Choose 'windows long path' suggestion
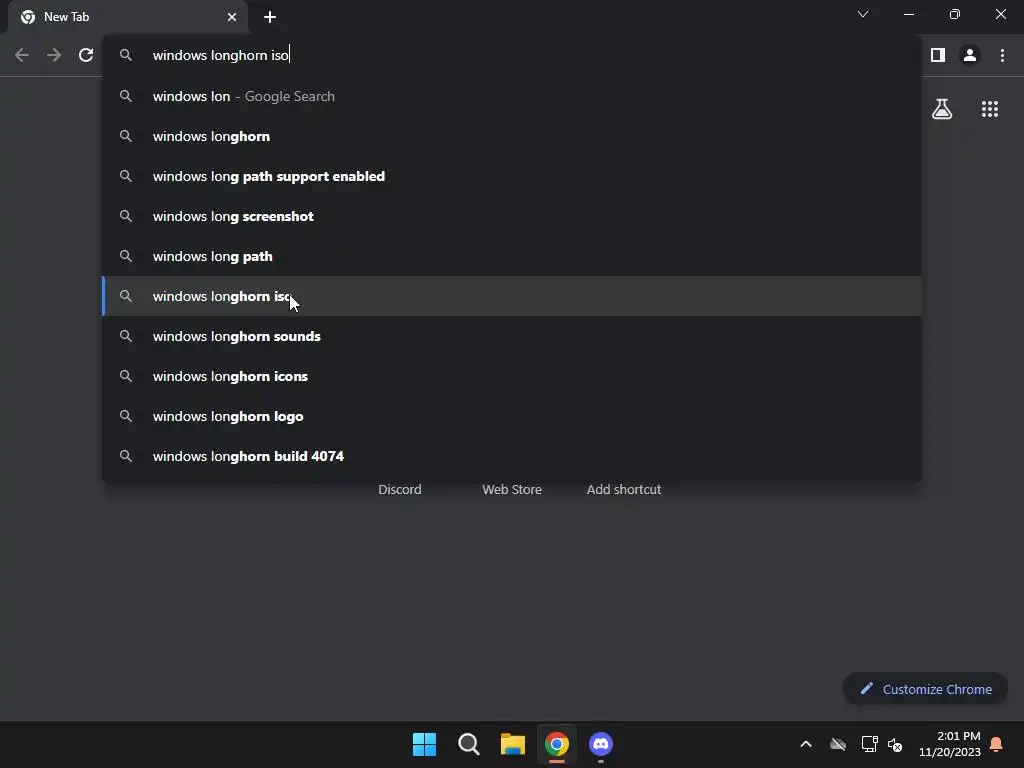Screen dimensions: 1024x768 click(x=512, y=256)
